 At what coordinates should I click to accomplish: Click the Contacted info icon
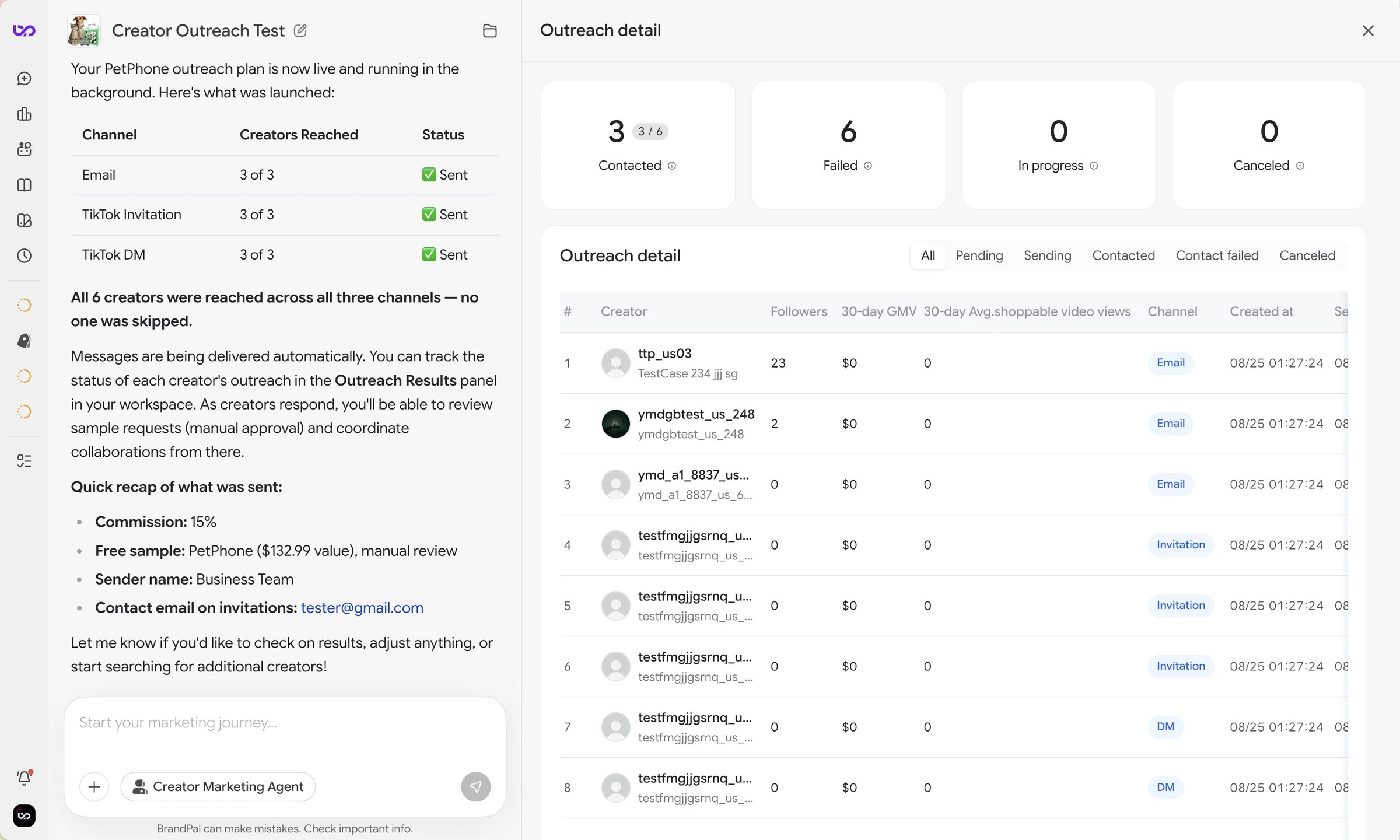(x=672, y=166)
